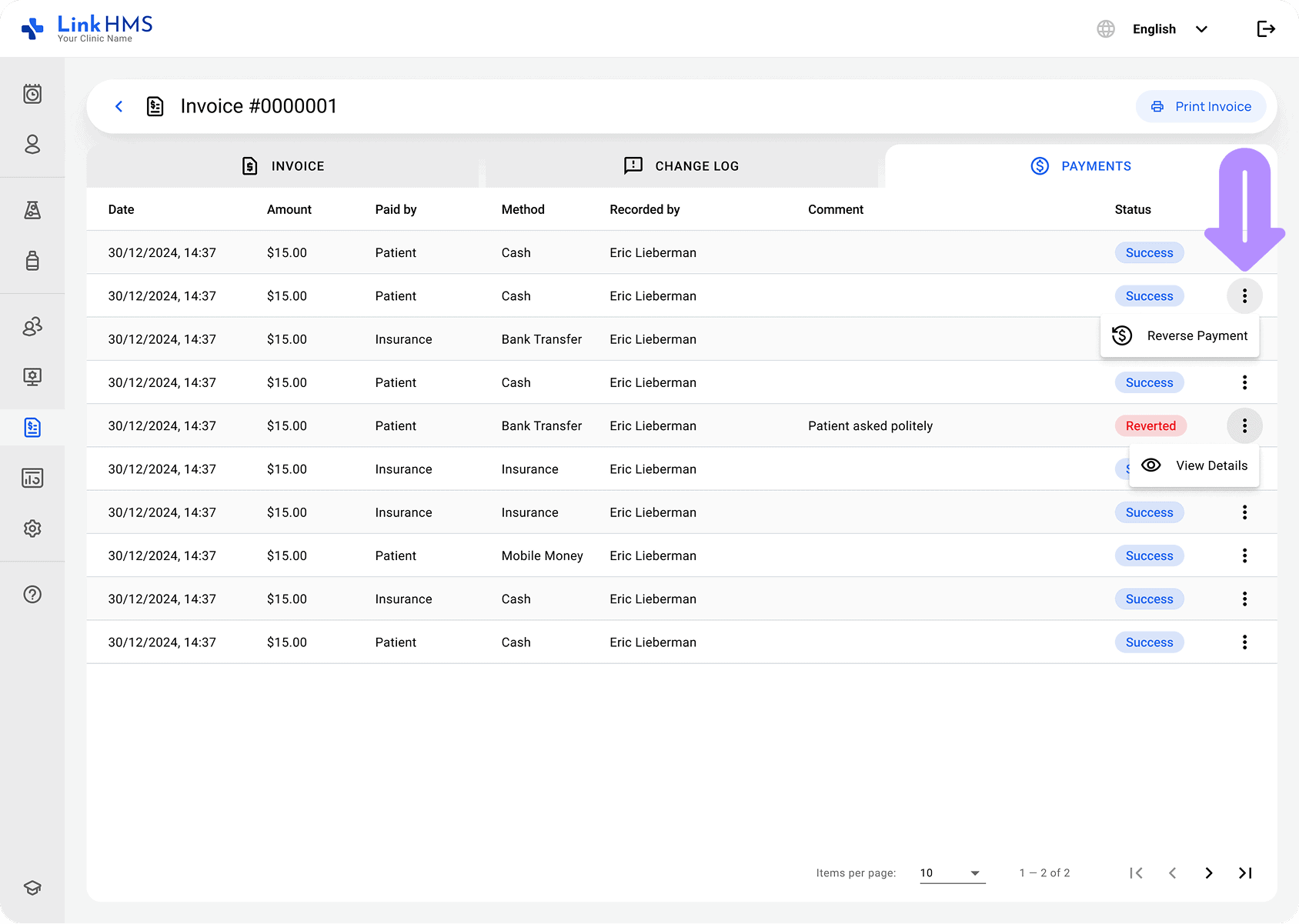Click the back arrow next to Invoice #0000001
Image resolution: width=1299 pixels, height=924 pixels.
[x=119, y=106]
